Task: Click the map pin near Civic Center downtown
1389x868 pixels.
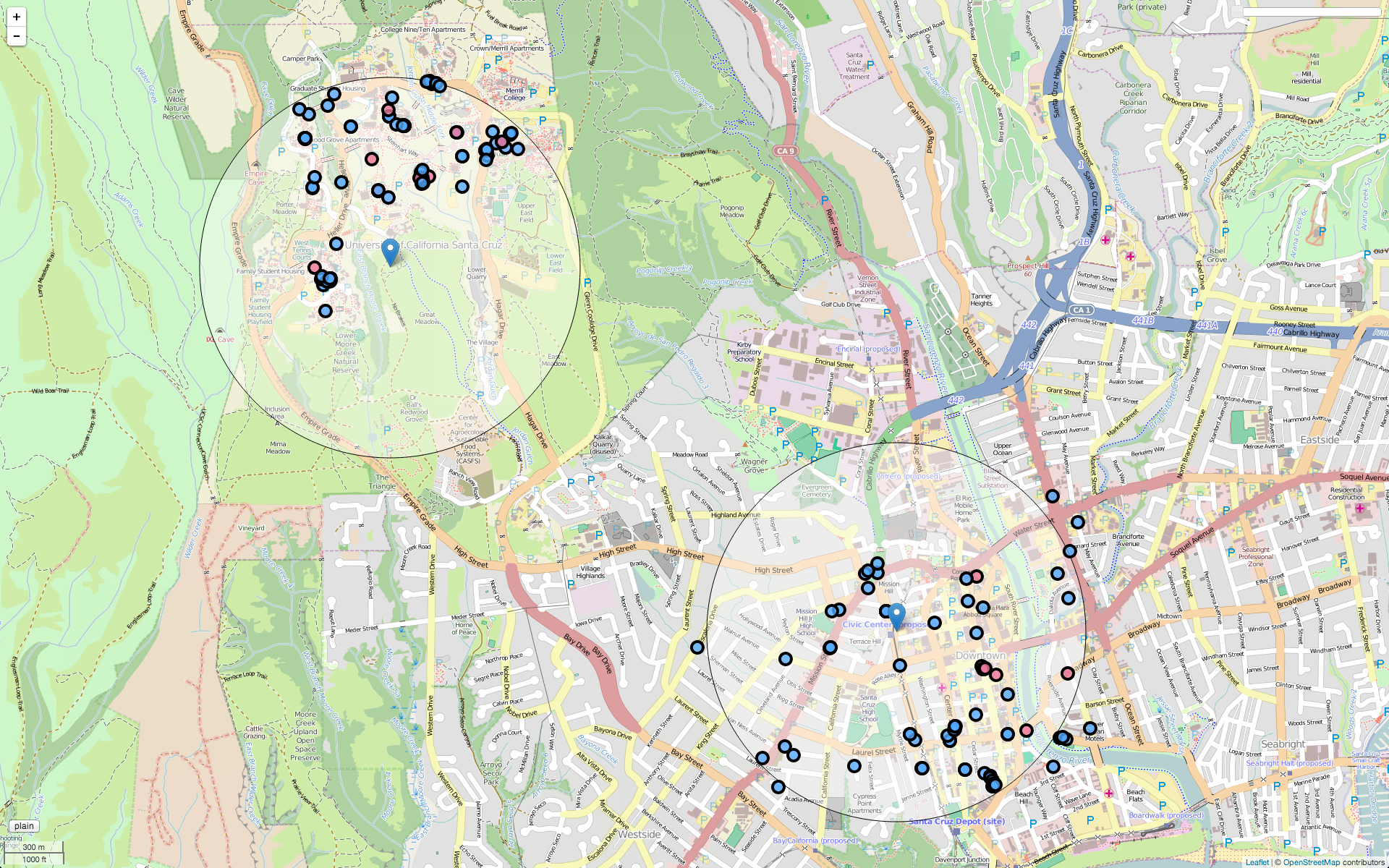Action: click(897, 615)
